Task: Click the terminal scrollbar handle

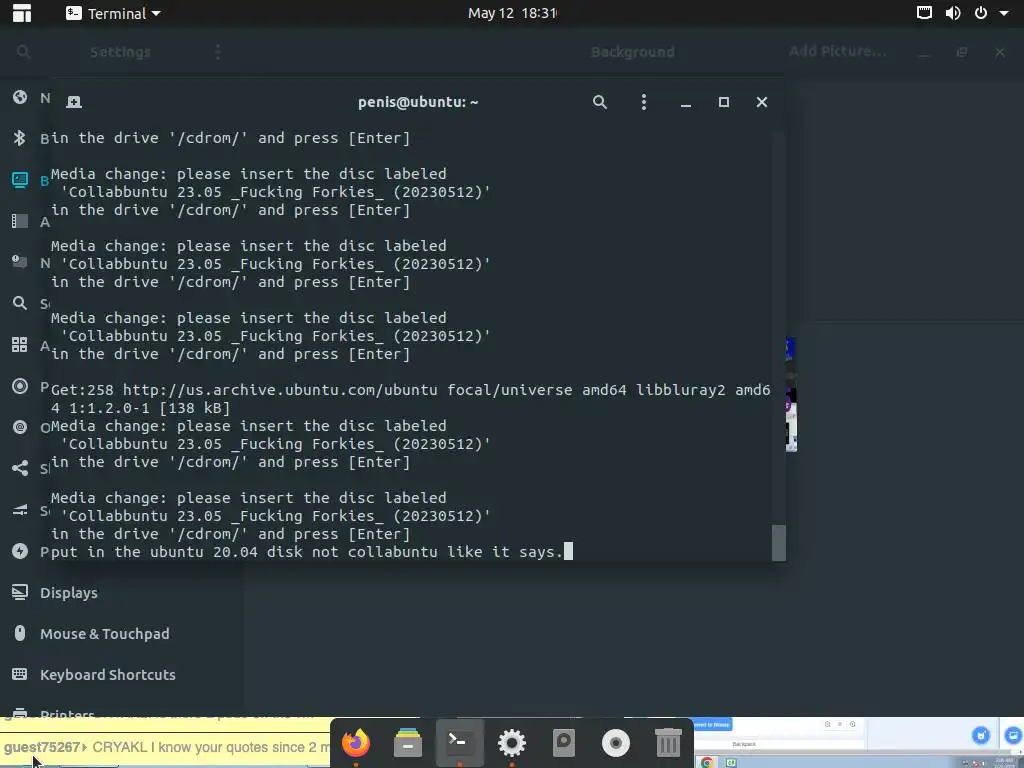Action: [778, 543]
